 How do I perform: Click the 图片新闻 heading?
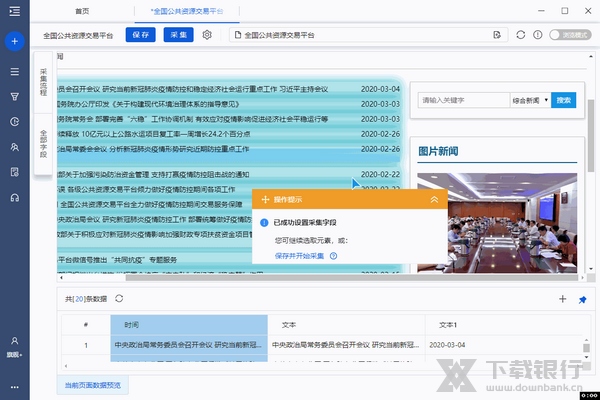tap(438, 151)
